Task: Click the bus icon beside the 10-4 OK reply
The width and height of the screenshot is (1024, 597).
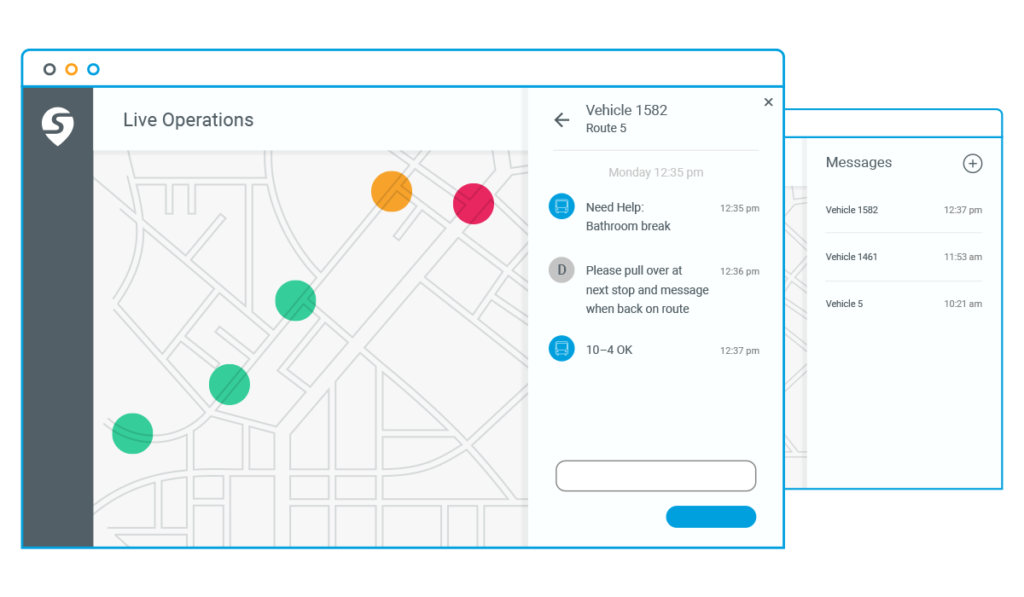Action: point(561,349)
